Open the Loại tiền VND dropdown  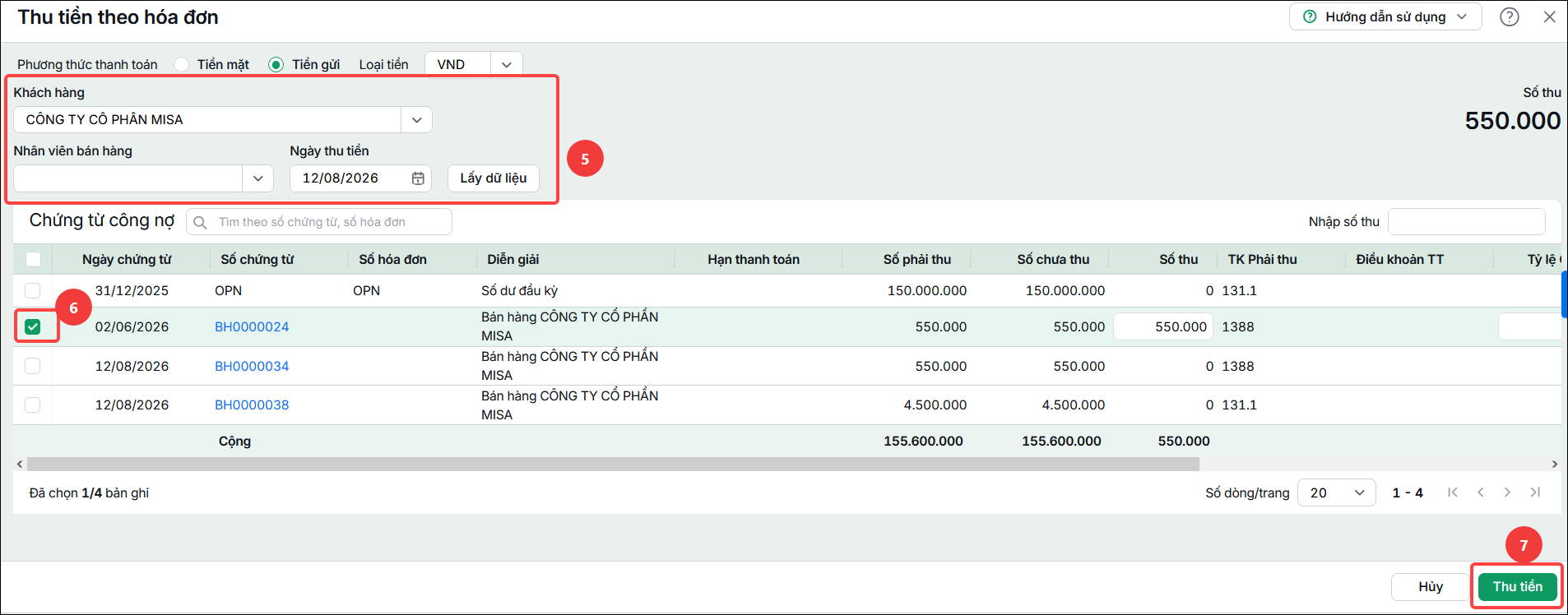coord(507,64)
